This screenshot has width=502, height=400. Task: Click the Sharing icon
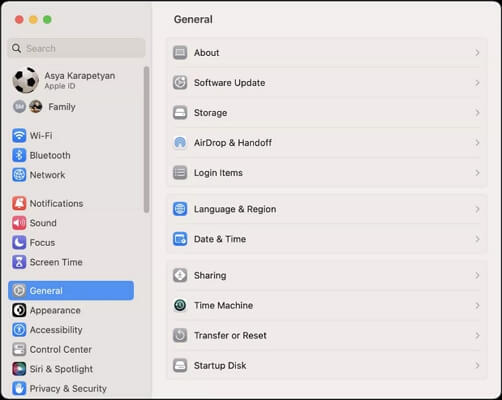[x=180, y=275]
